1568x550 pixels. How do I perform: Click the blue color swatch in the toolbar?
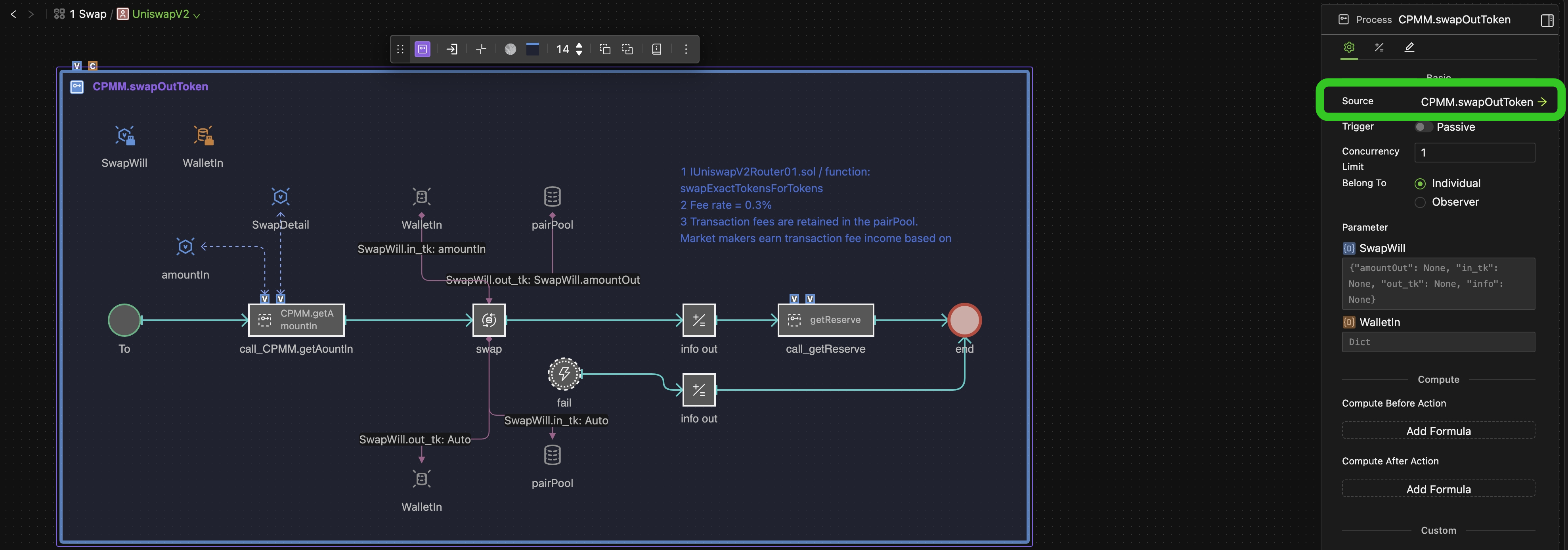tap(533, 49)
